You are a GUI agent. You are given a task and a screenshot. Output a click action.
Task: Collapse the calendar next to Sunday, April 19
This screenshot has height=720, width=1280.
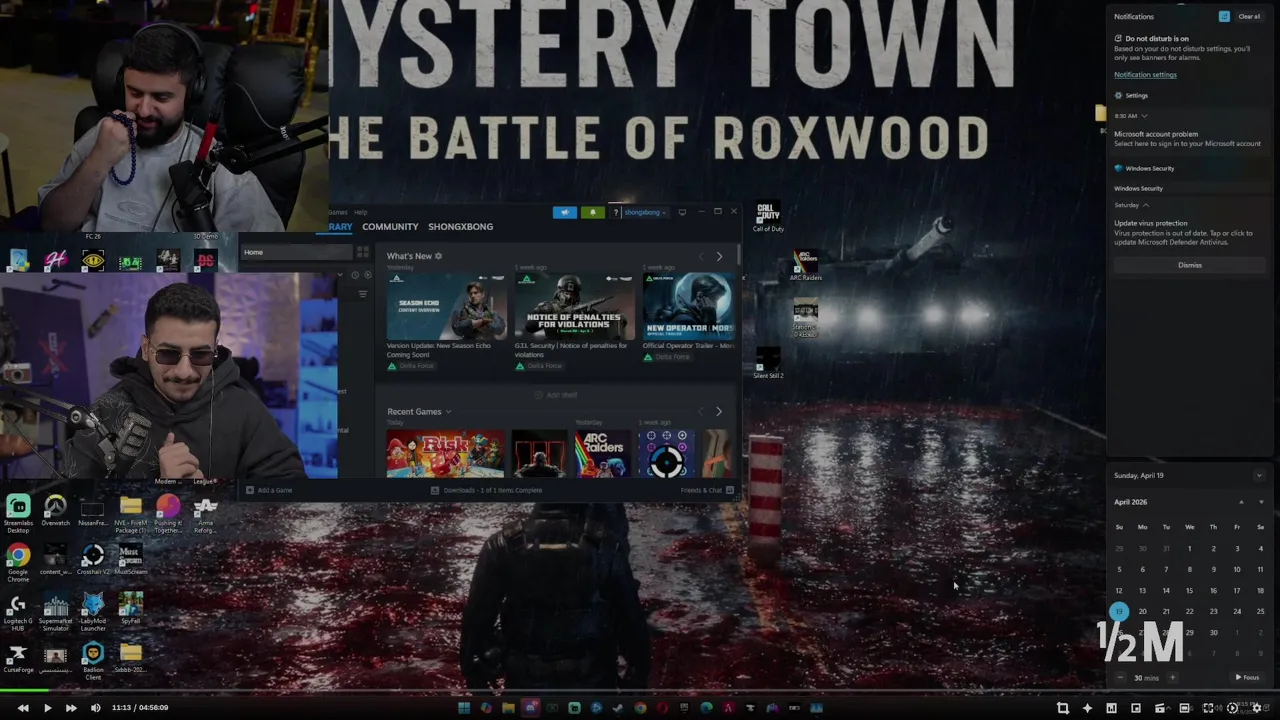point(1258,475)
